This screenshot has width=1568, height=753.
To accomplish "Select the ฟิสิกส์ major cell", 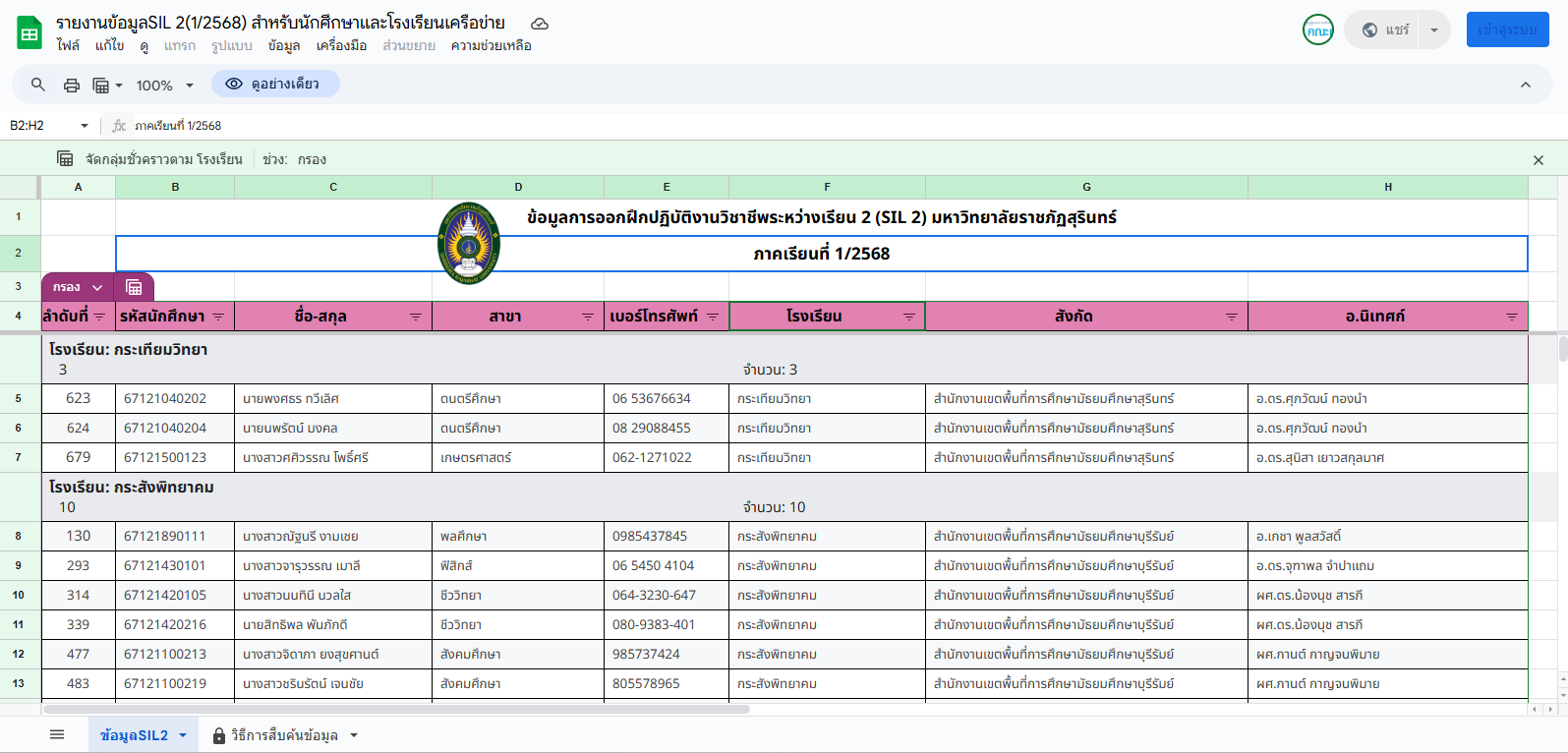I will tap(518, 565).
